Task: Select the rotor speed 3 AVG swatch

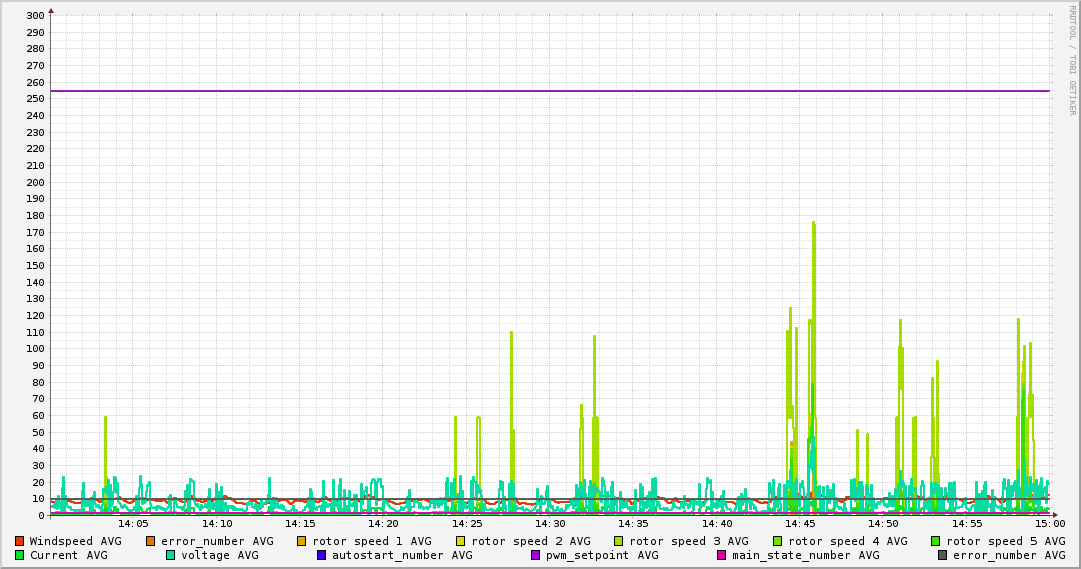Action: click(619, 541)
